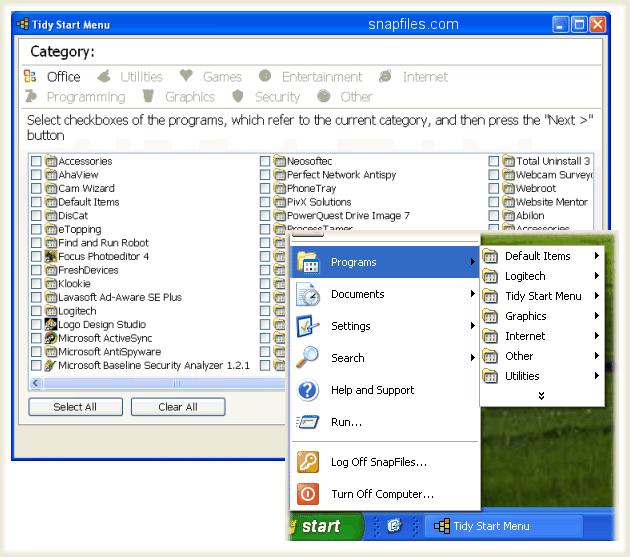Check the Accessories checkbox
Image resolution: width=630 pixels, height=557 pixels.
tap(37, 161)
